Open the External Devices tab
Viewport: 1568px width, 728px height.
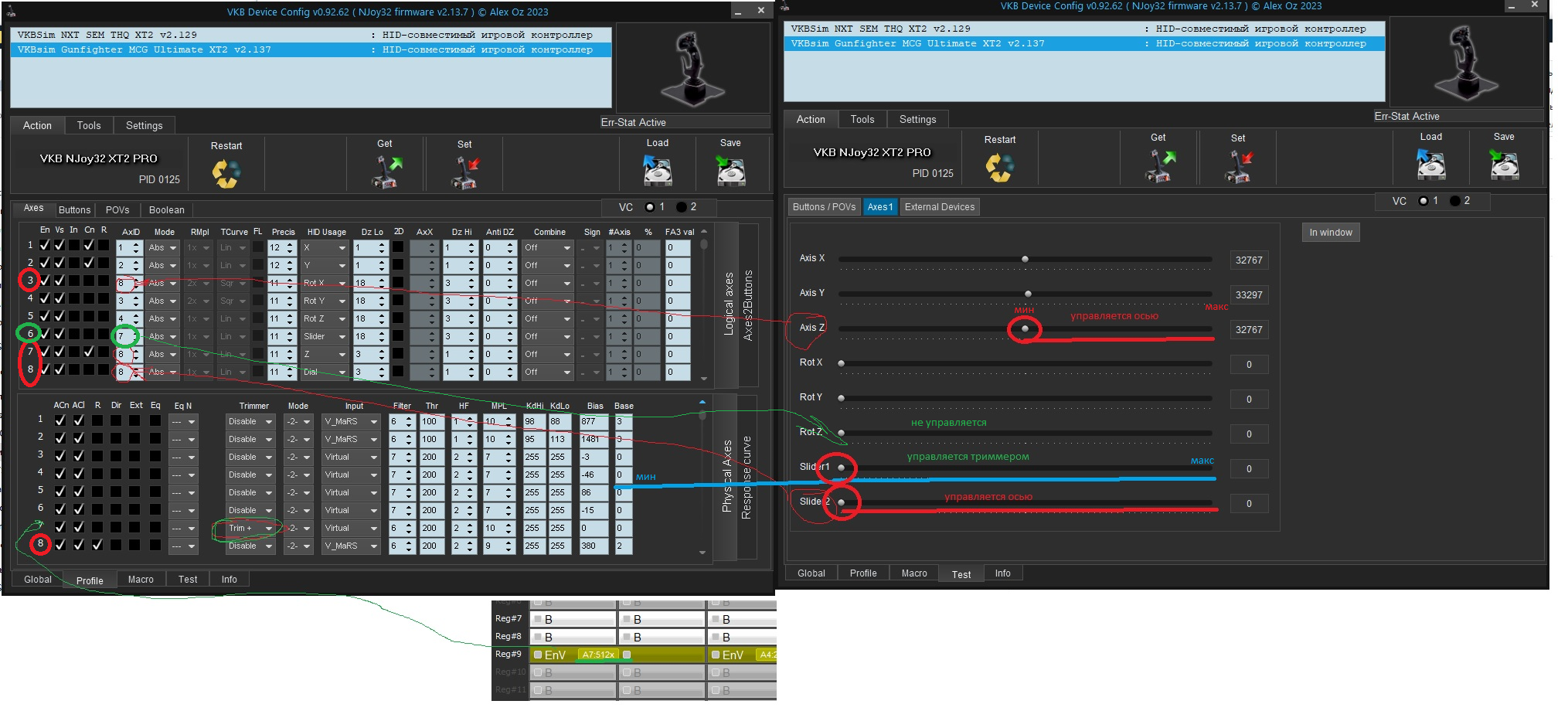click(940, 207)
